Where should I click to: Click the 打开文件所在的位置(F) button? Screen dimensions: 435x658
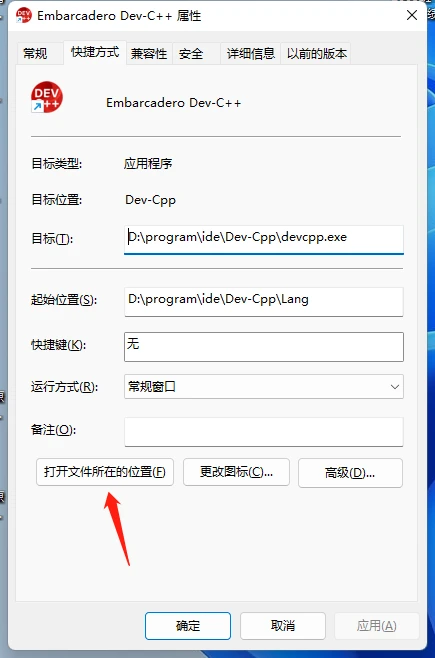(105, 472)
